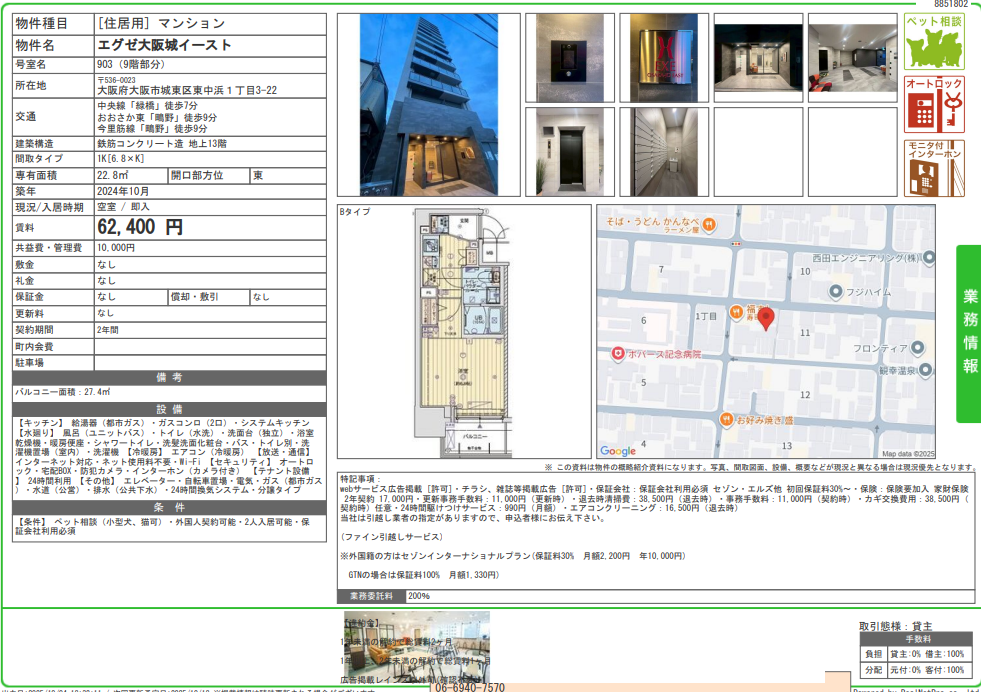Click the red location pin on map
Viewport: 981px width, 692px height.
pyautogui.click(x=765, y=320)
